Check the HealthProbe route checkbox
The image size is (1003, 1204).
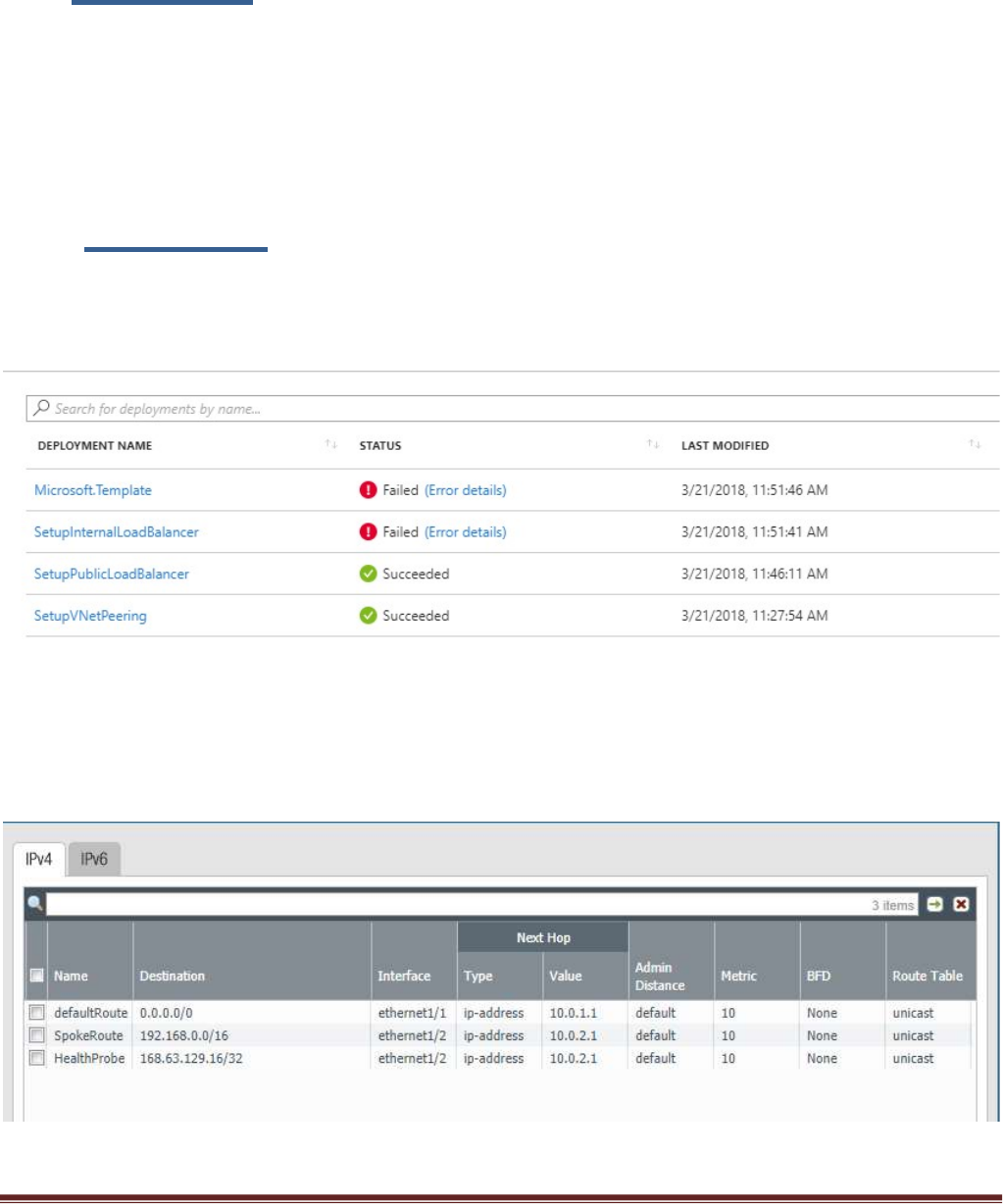click(x=36, y=1058)
